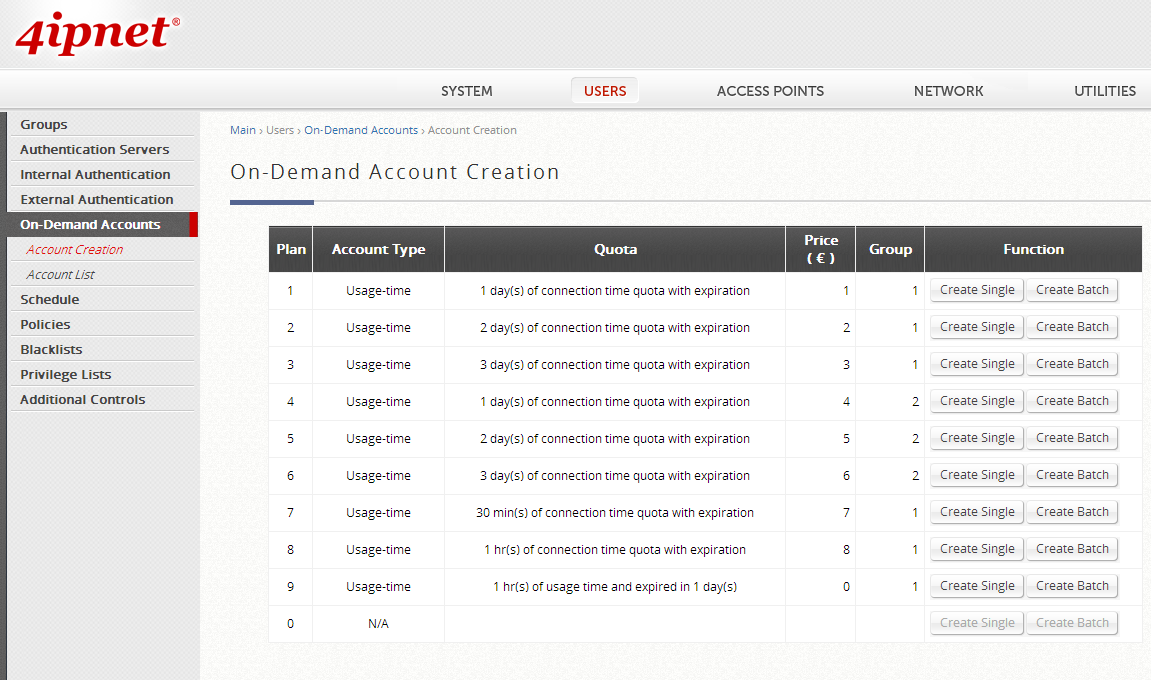Open the Schedule sidebar item

coord(50,300)
